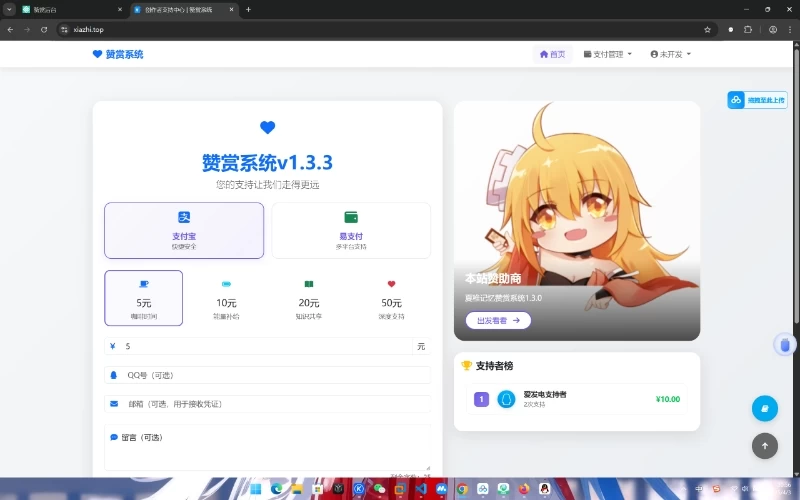Launch WeChat from the taskbar
The image size is (800, 500).
(379, 489)
